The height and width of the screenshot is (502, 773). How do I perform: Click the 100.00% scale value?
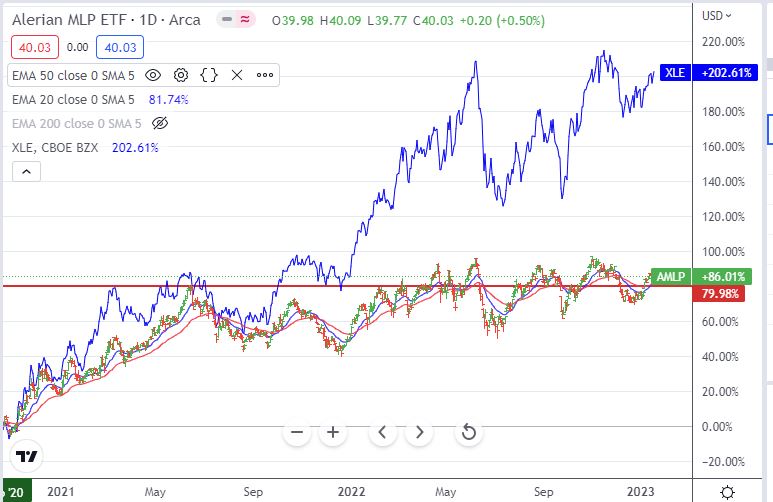[723, 252]
